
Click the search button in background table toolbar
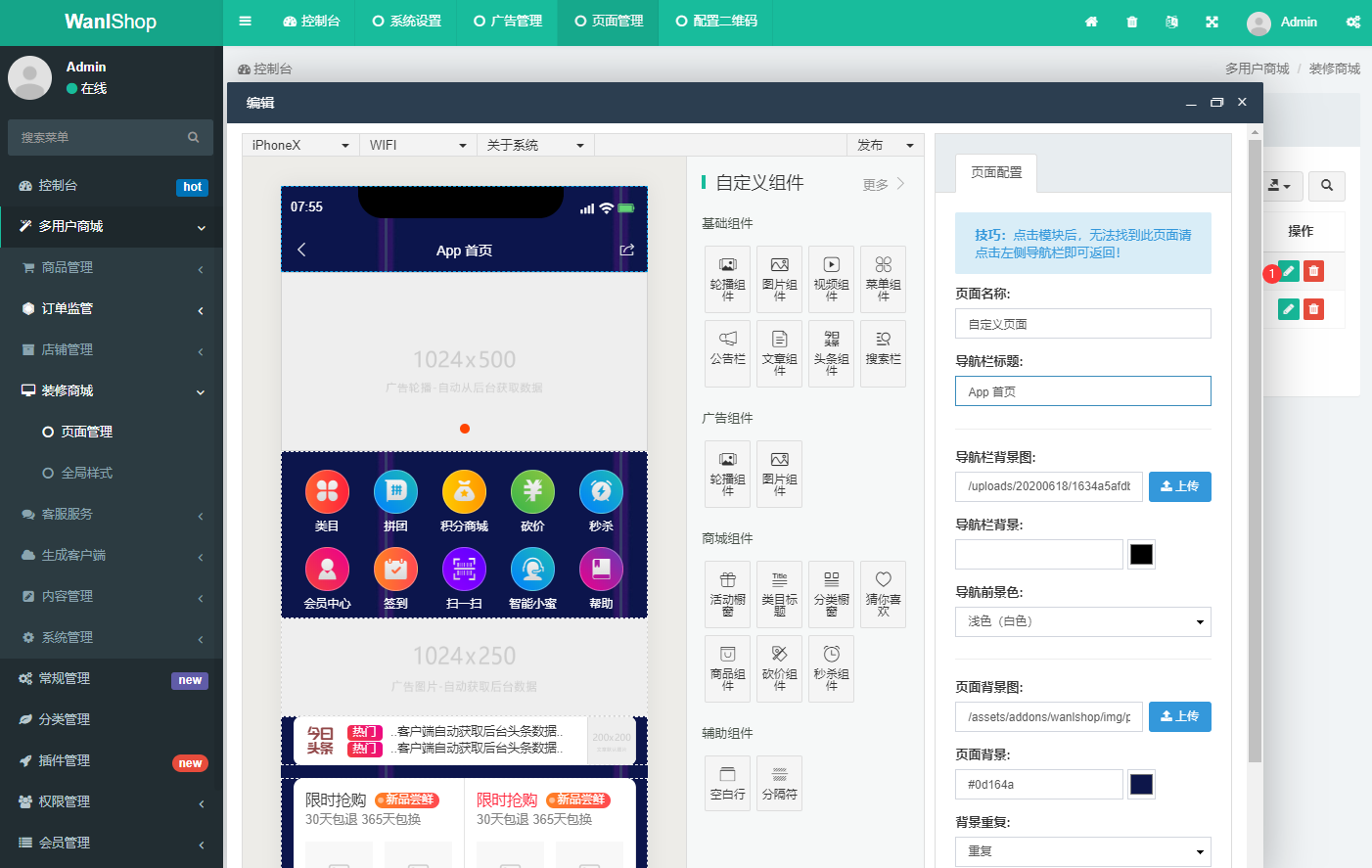pyautogui.click(x=1326, y=185)
